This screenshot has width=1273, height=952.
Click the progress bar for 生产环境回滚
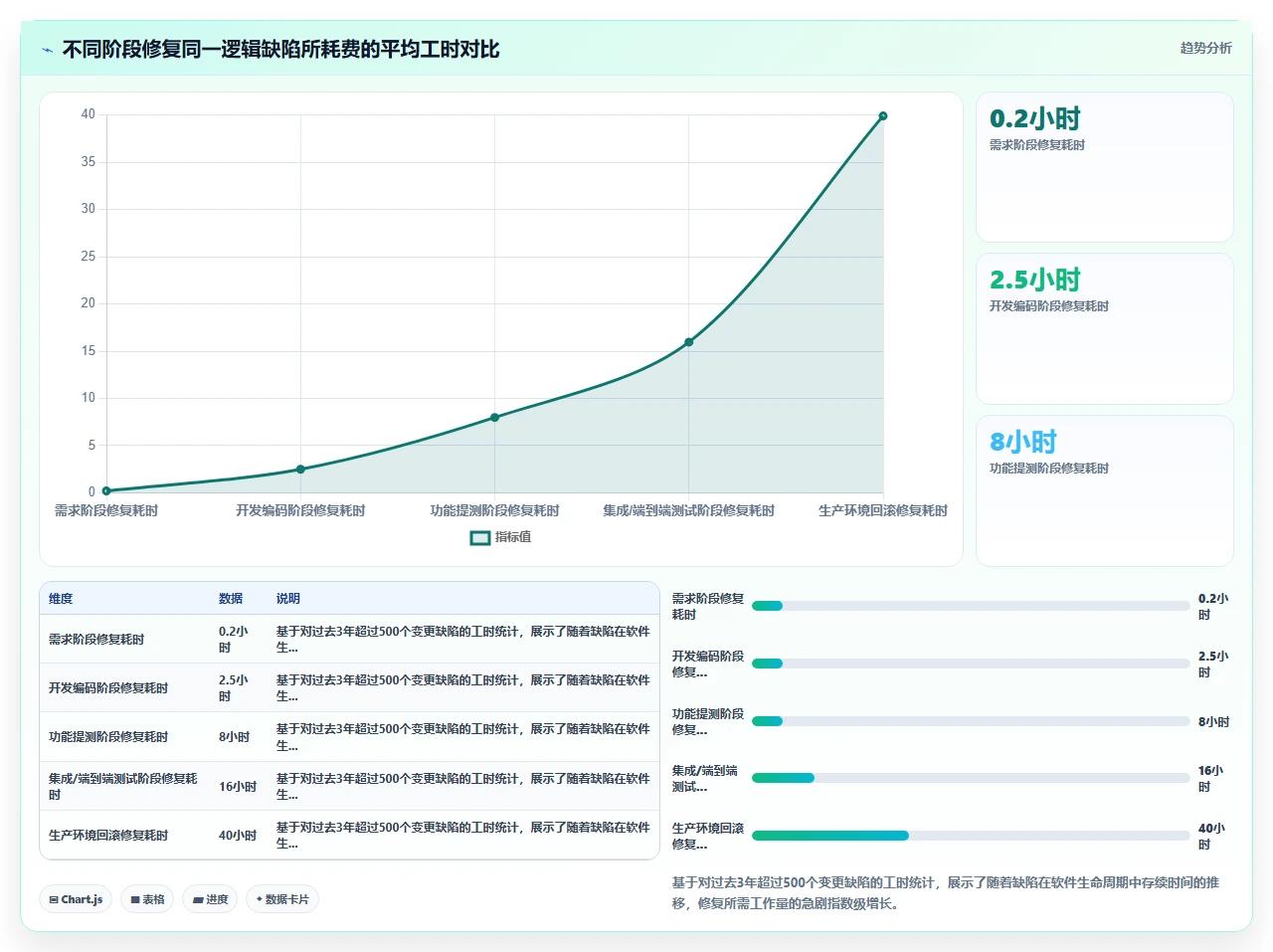coord(971,836)
